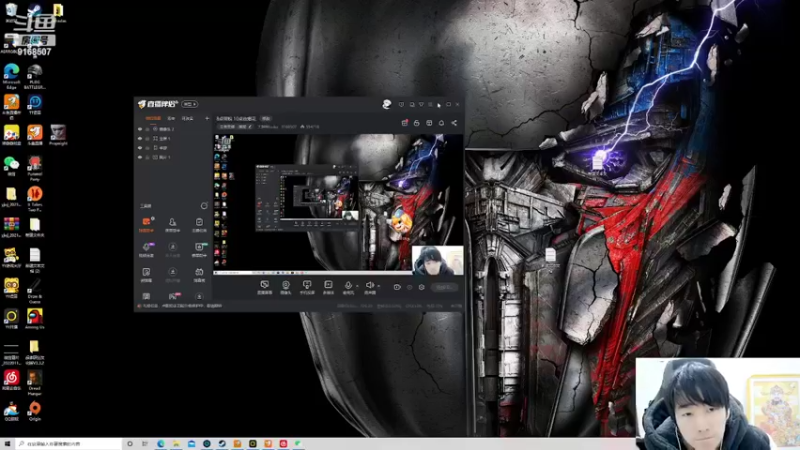Open the orange highlighted toolbox tool
The image size is (800, 450).
click(146, 224)
